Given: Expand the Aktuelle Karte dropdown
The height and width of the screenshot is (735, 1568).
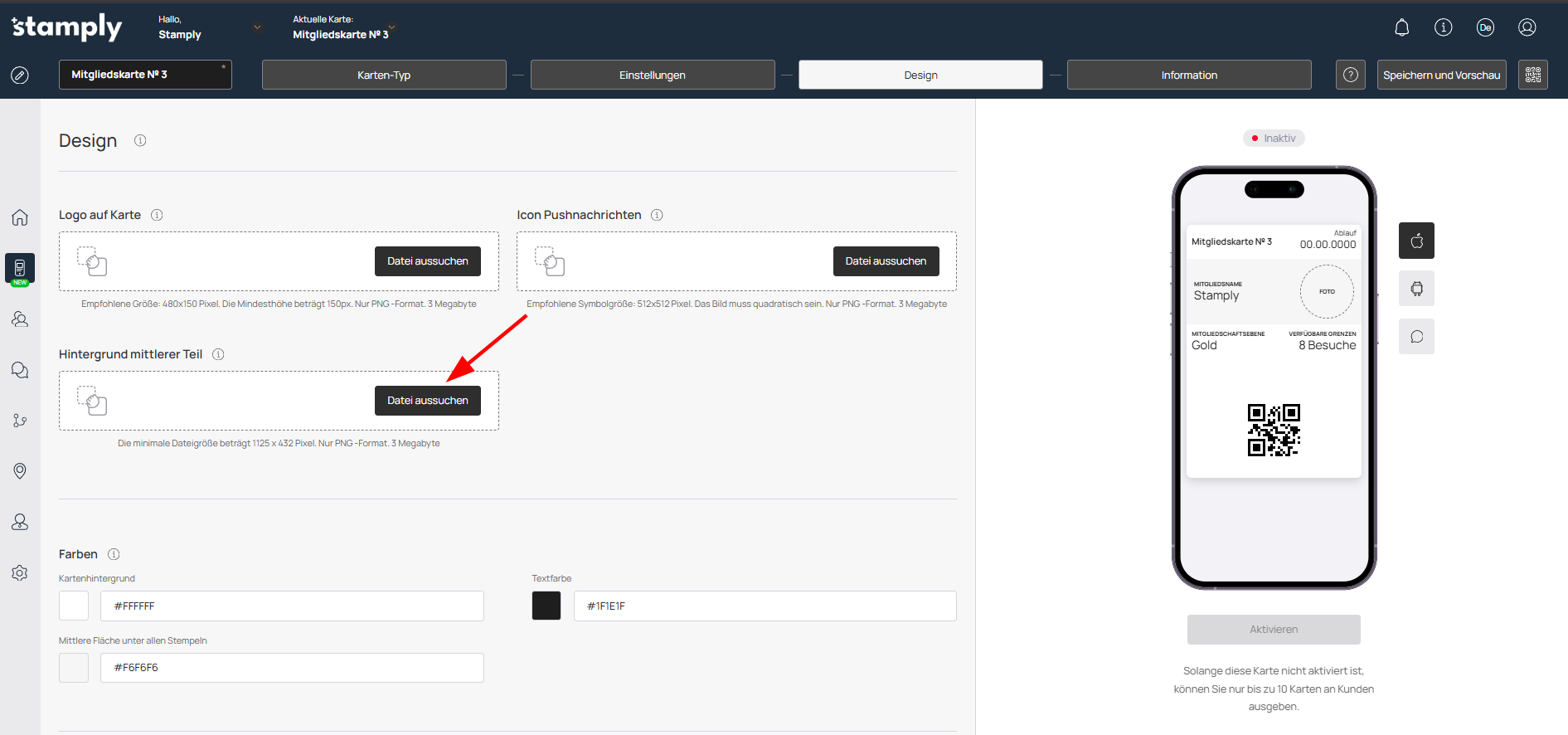Looking at the screenshot, I should 392,27.
